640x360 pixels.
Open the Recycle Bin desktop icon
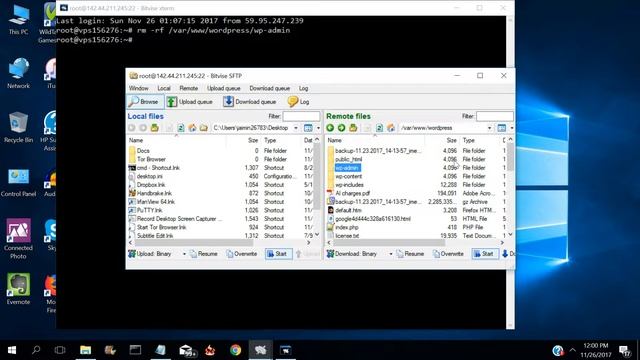[18, 128]
